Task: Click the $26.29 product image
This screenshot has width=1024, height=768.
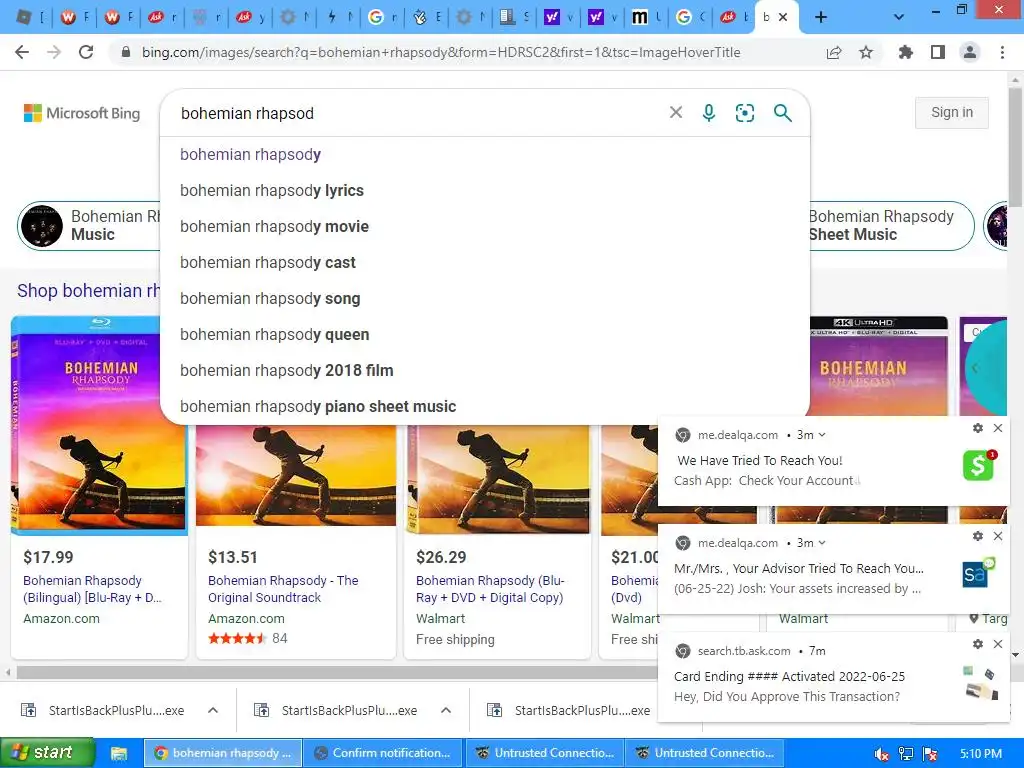Action: (498, 479)
